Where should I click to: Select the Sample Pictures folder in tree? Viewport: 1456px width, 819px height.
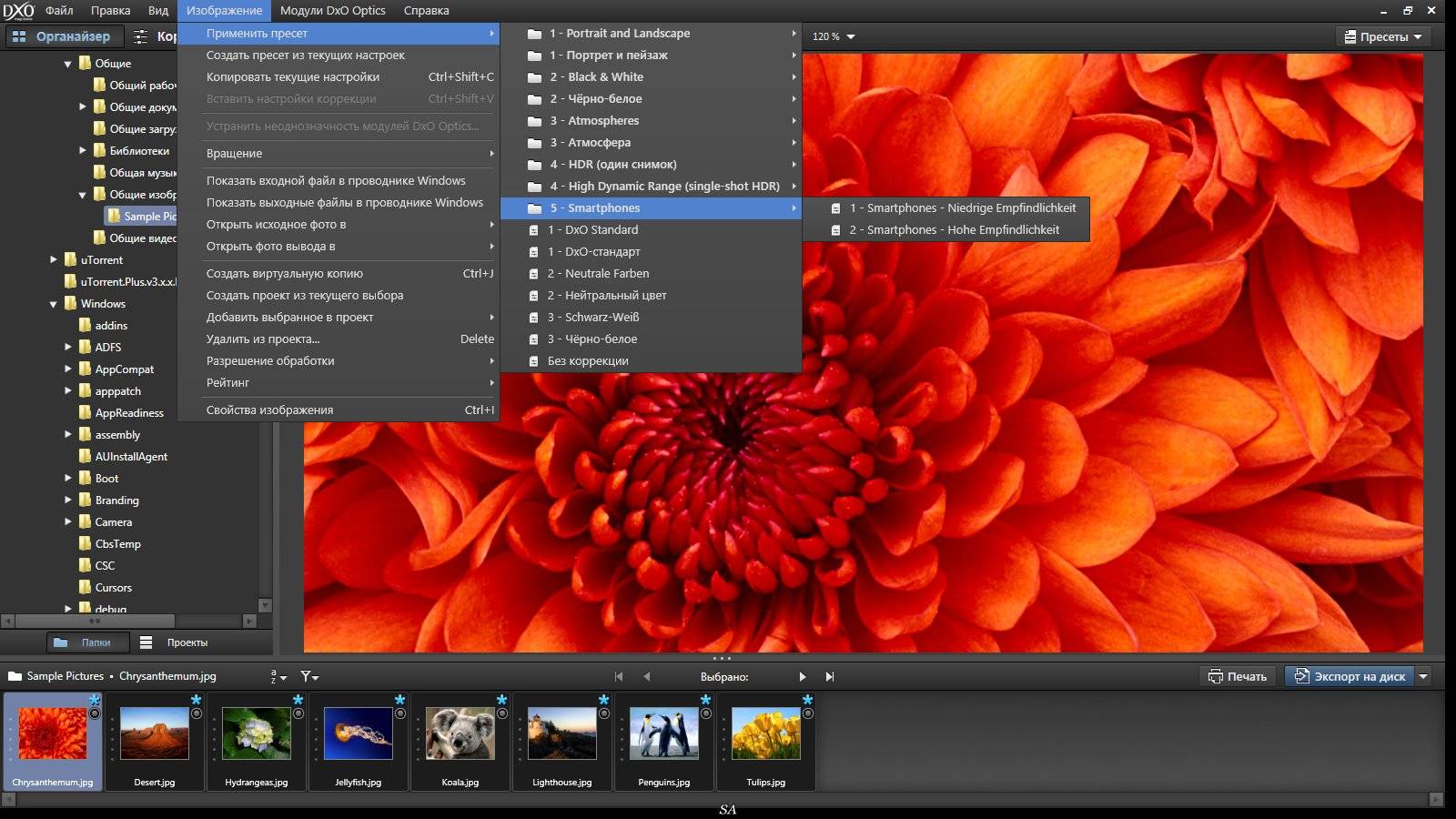141,217
